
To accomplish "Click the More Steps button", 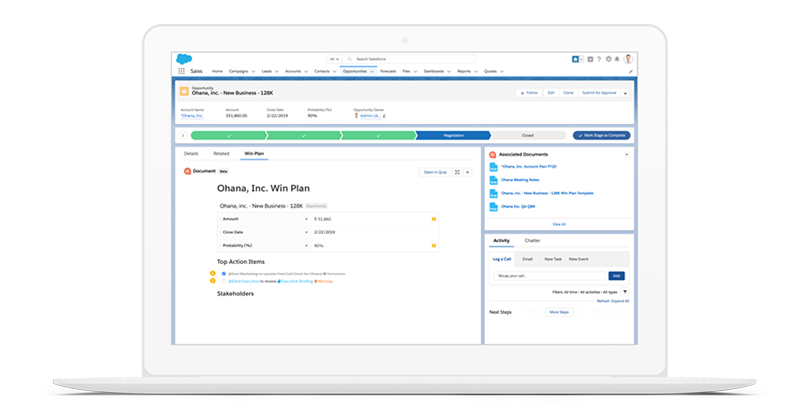I will point(559,312).
